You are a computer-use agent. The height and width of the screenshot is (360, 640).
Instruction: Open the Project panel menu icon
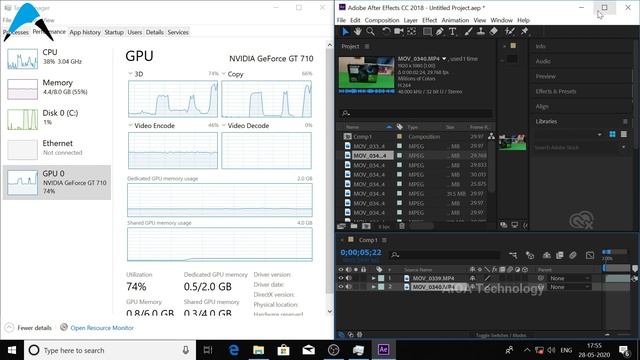367,47
